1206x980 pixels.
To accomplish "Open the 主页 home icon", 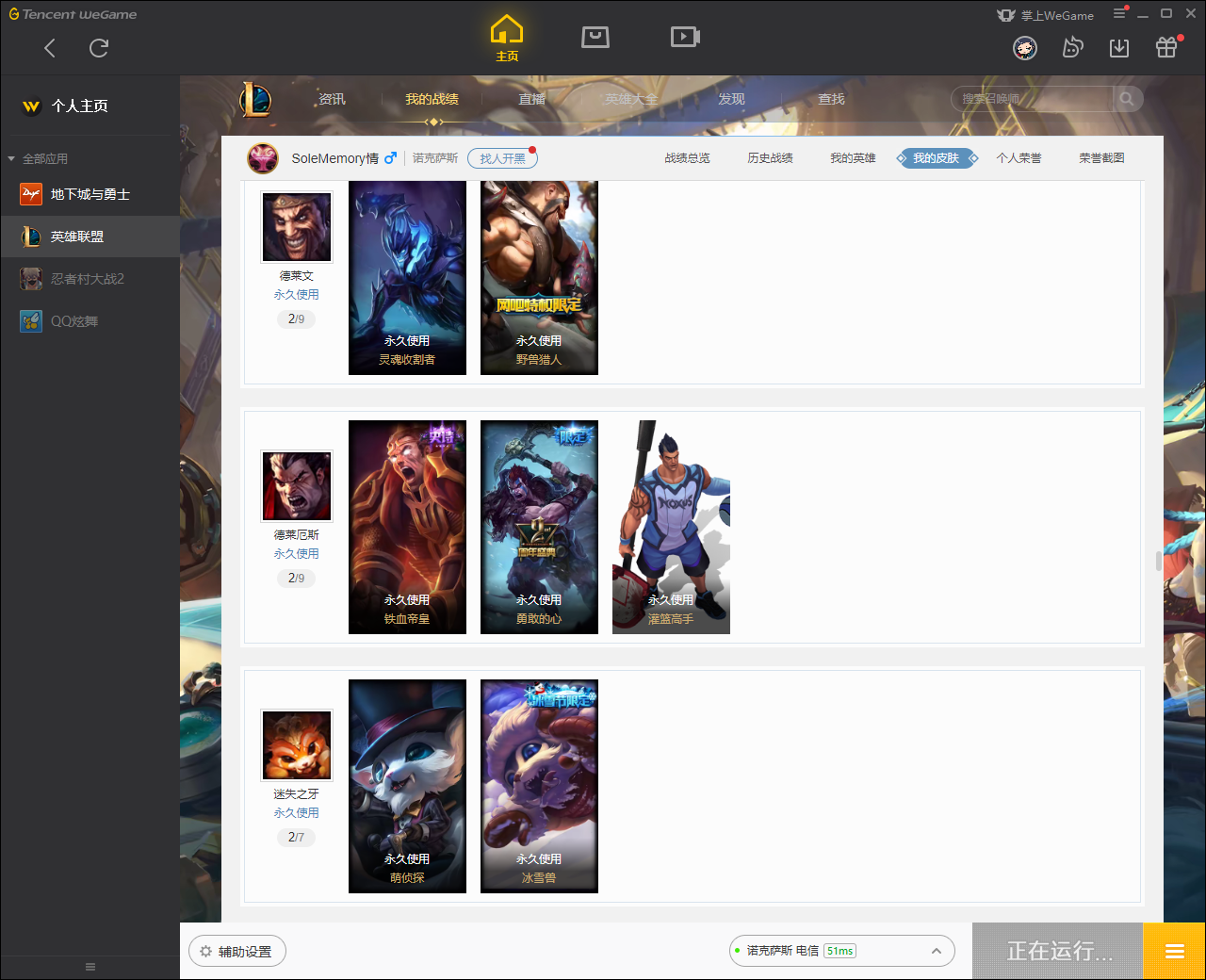I will point(507,38).
